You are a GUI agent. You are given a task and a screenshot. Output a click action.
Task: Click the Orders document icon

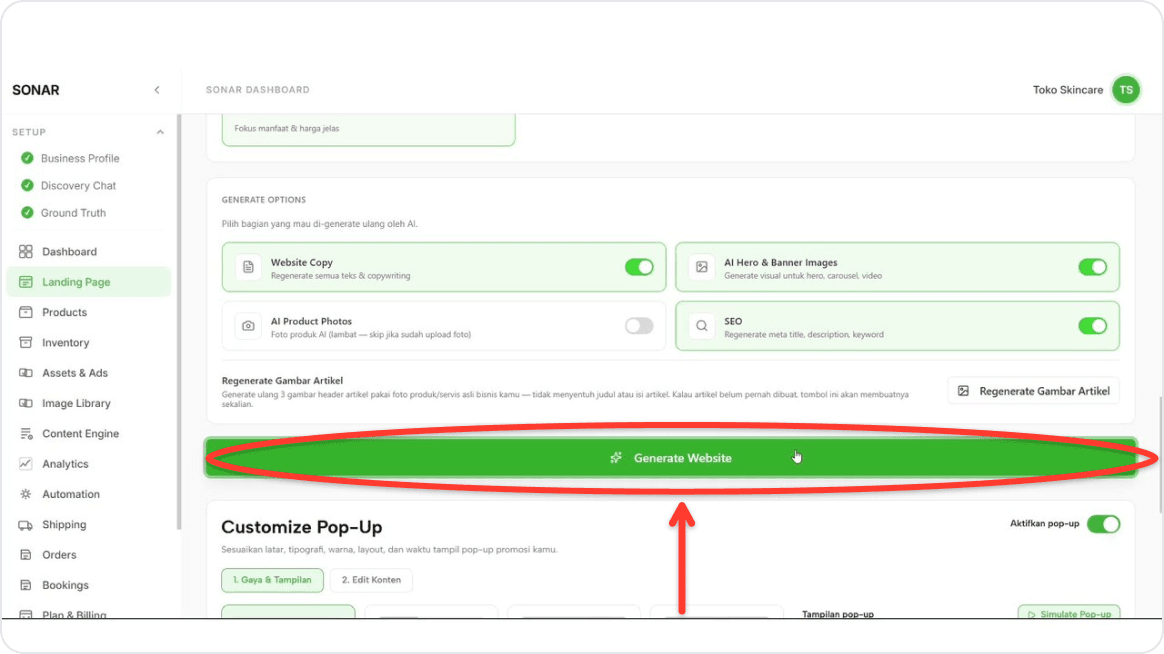point(26,555)
